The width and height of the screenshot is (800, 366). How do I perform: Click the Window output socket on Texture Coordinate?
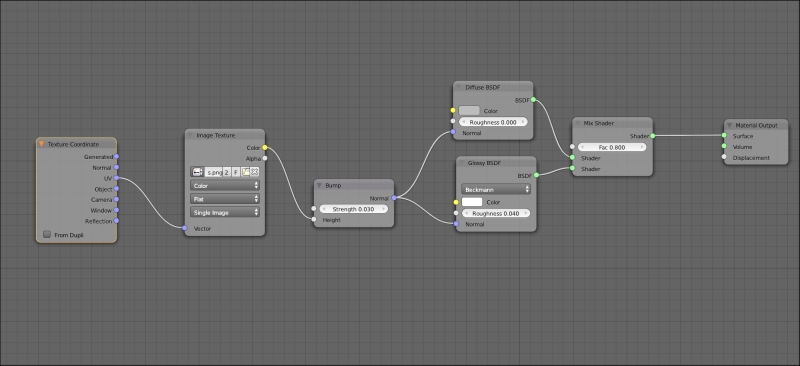[x=116, y=210]
